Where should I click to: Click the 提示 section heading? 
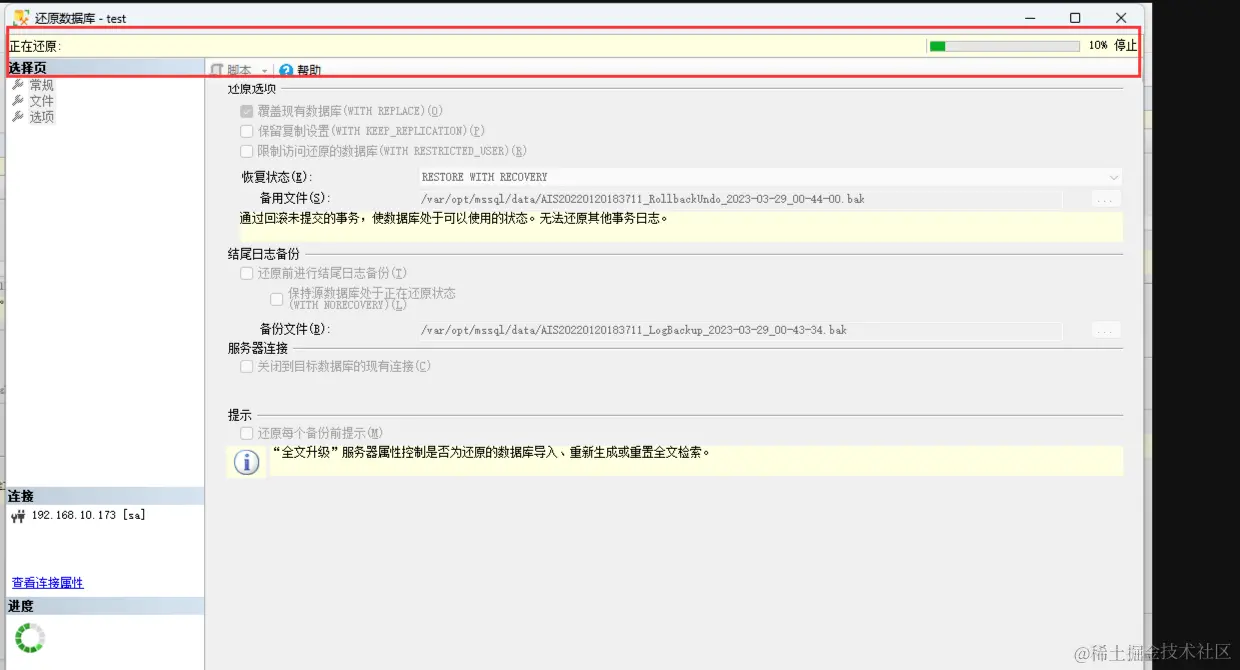tap(240, 414)
